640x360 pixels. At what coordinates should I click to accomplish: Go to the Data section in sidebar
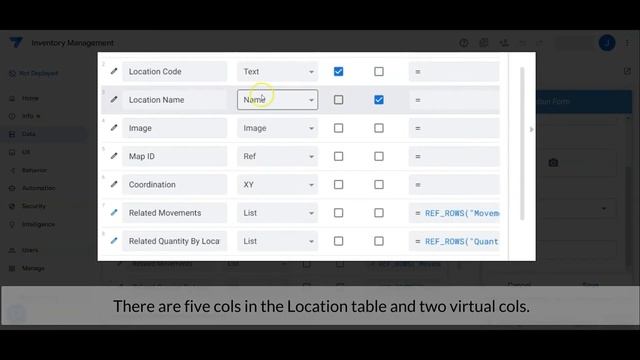[x=29, y=134]
